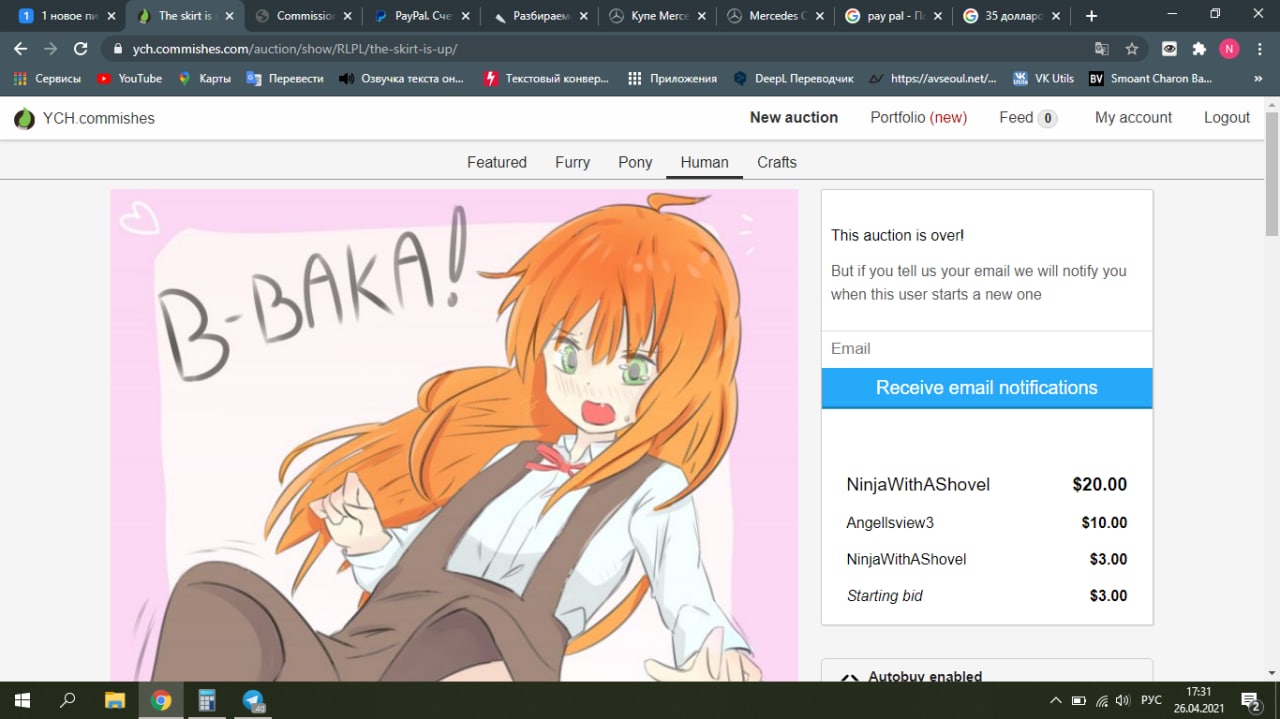The height and width of the screenshot is (719, 1280).
Task: Open the Приложения bookmark
Action: click(672, 78)
